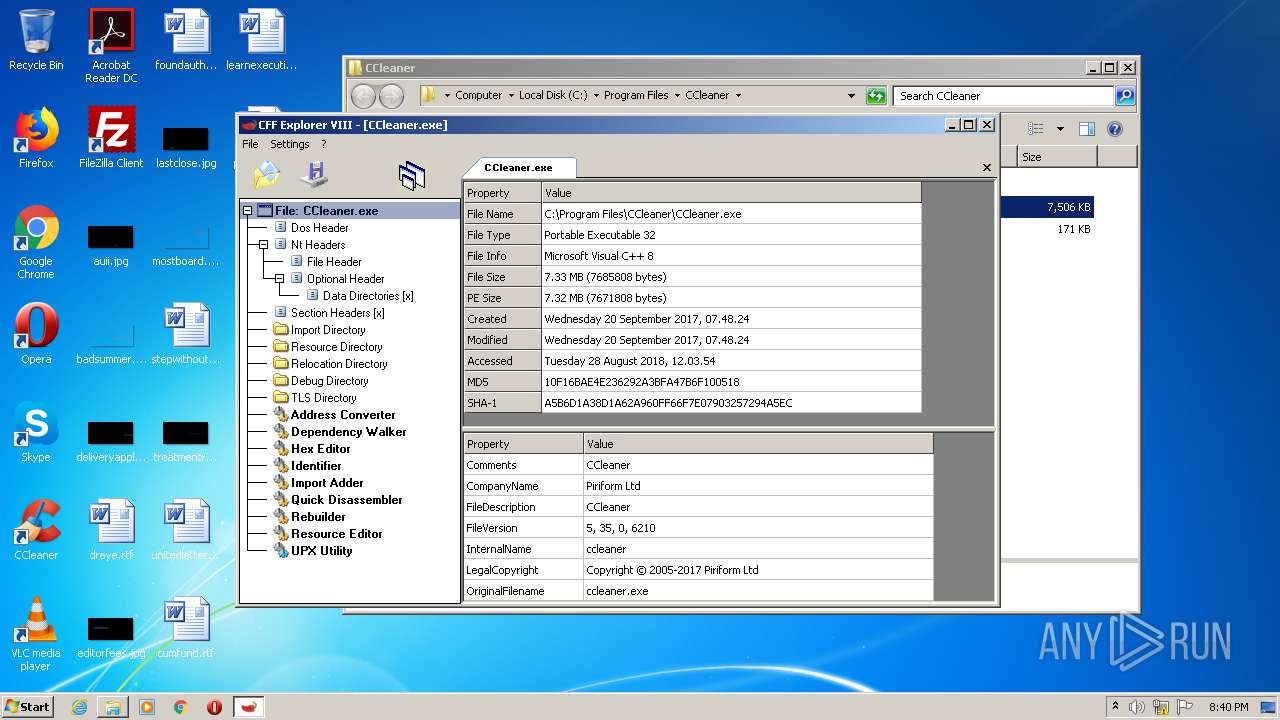Open the Import Adder tool
The image size is (1280, 720).
[x=327, y=483]
